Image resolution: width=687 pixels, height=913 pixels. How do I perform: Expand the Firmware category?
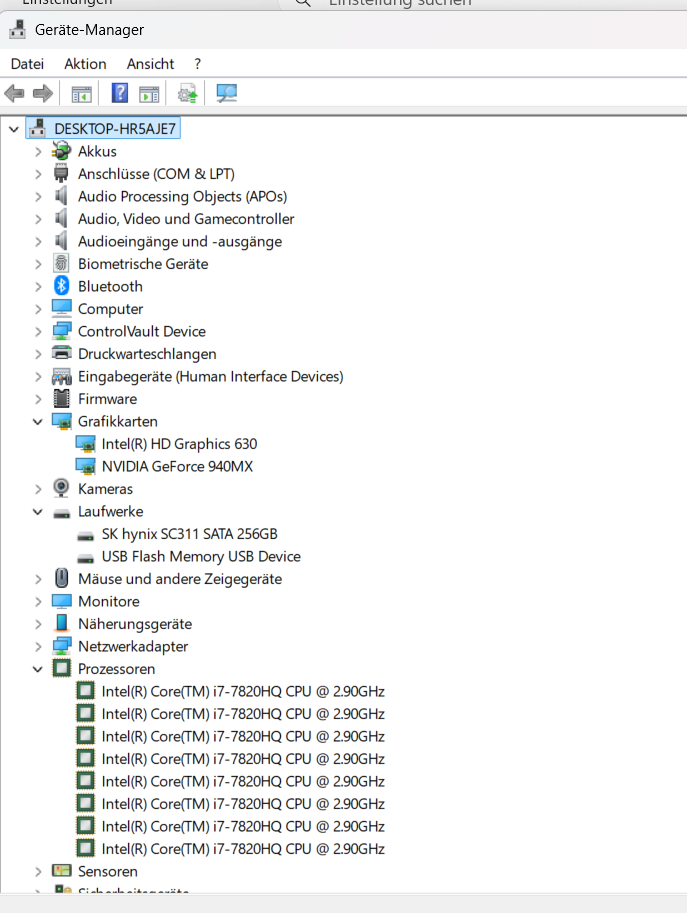(38, 399)
